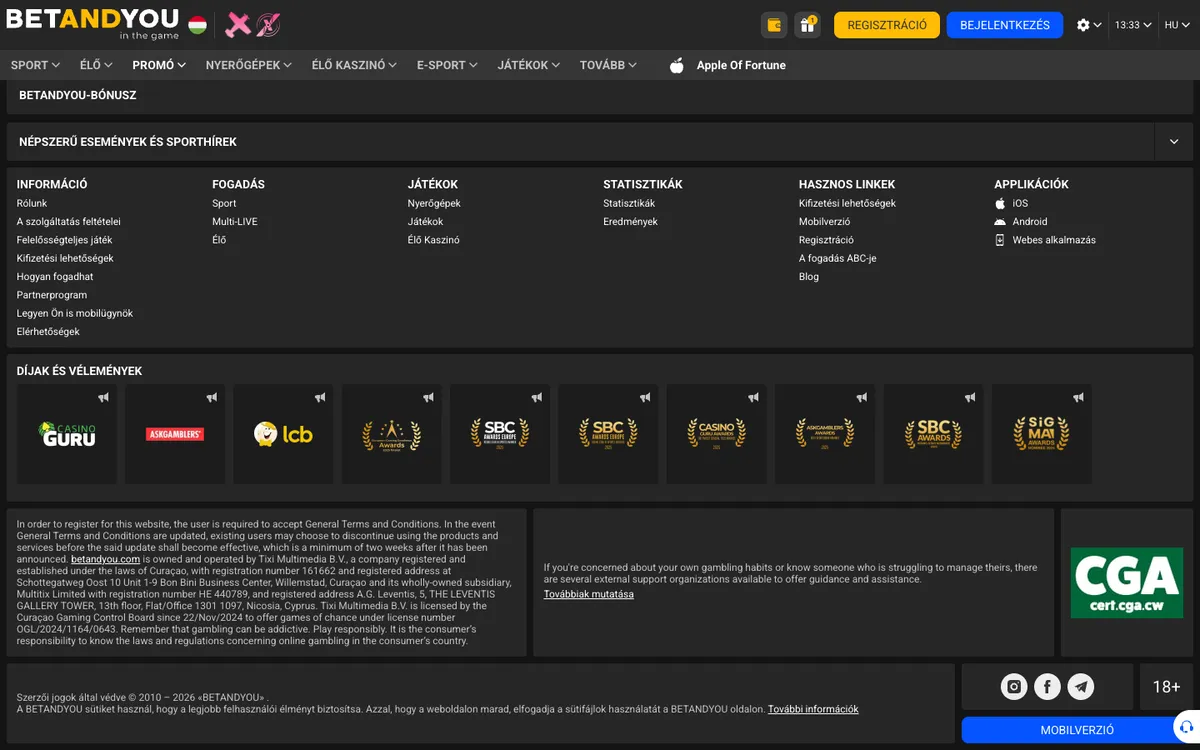Open the Blog link

point(809,277)
